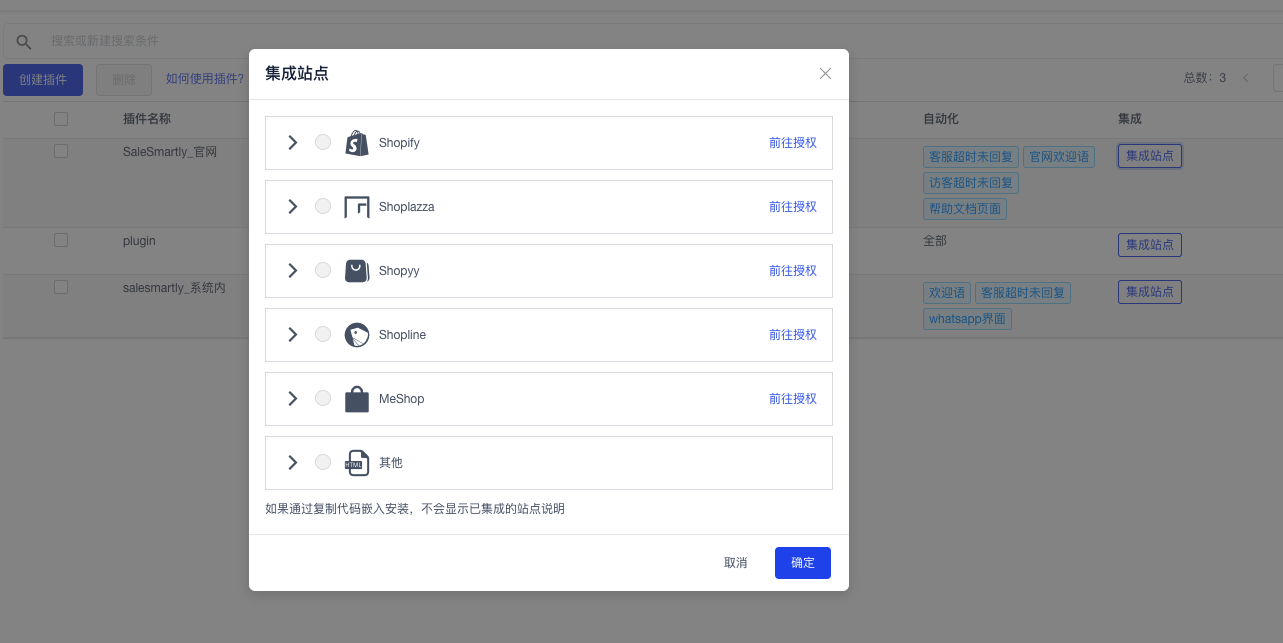The image size is (1283, 643).
Task: Click the plugin name SaleSmartly_官网
Action: coord(170,152)
